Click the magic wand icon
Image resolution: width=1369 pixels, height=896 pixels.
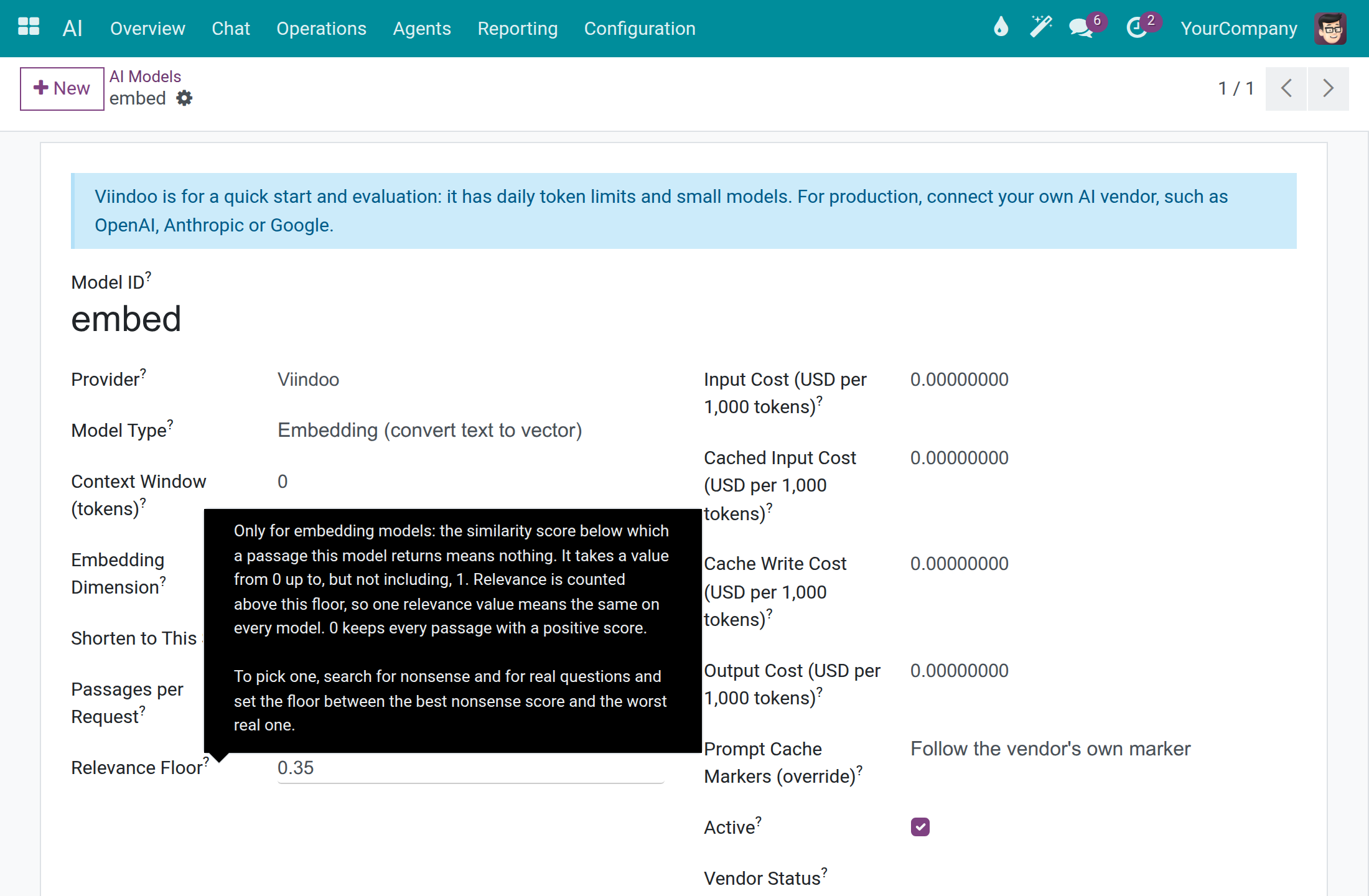coord(1040,27)
